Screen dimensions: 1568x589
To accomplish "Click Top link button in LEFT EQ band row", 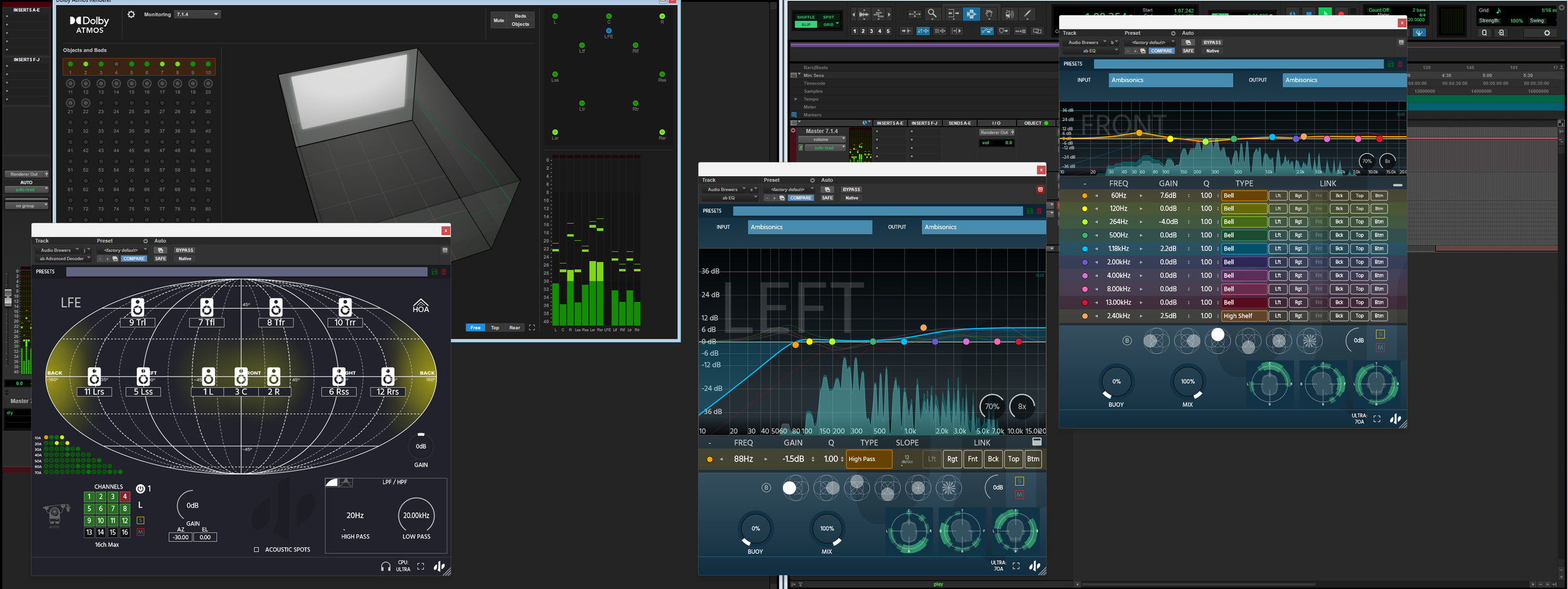I will coord(1014,459).
